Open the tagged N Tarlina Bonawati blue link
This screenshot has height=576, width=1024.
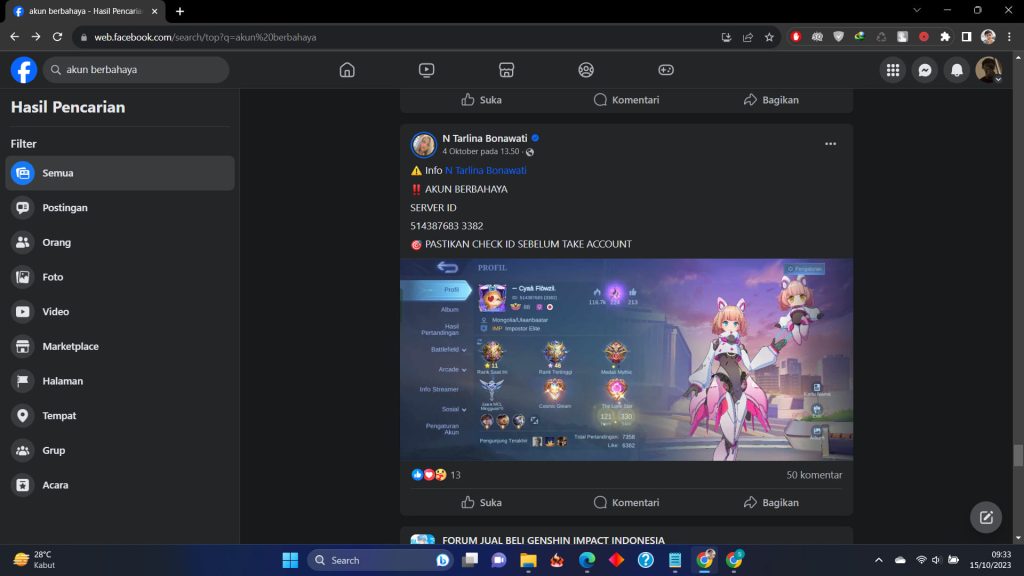coord(485,170)
